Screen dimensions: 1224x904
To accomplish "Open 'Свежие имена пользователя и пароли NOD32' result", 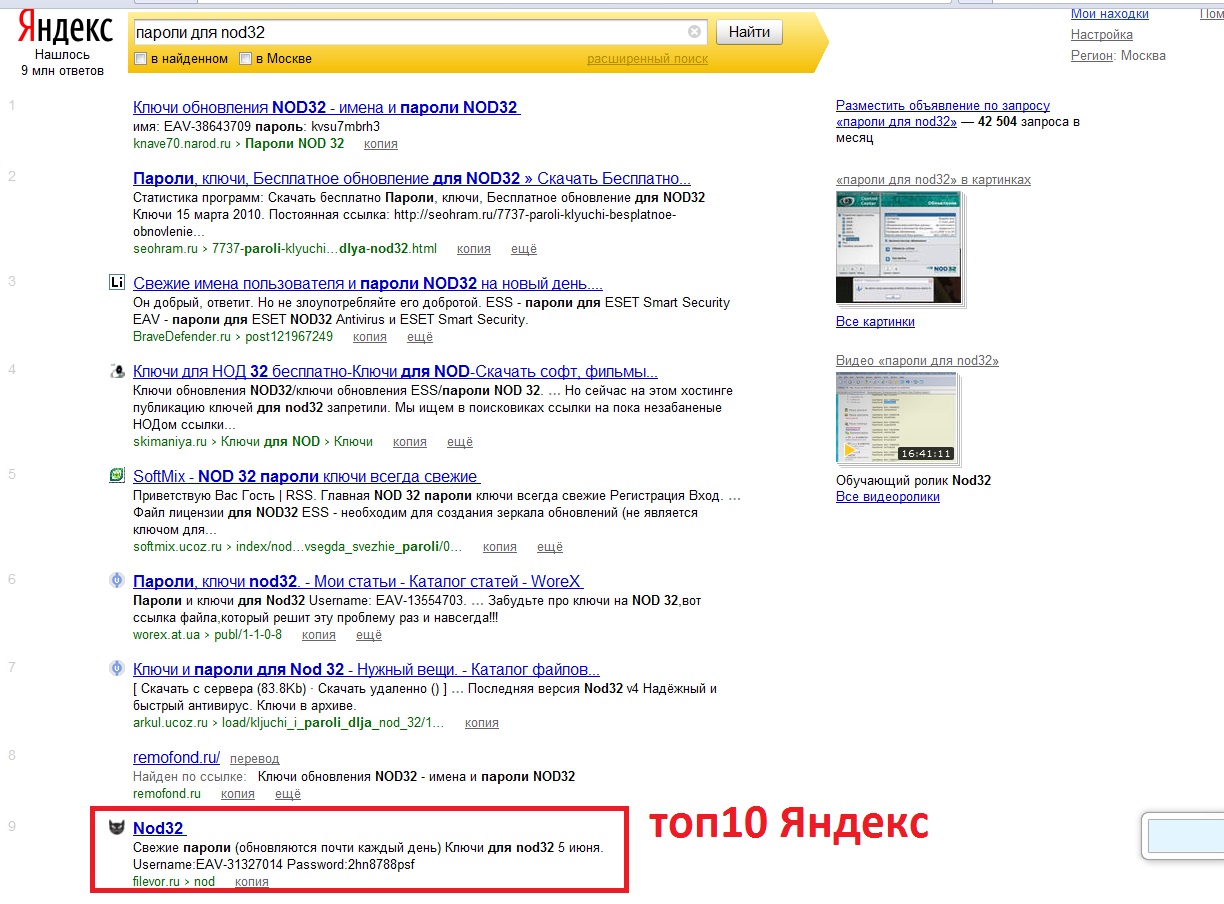I will (x=368, y=283).
